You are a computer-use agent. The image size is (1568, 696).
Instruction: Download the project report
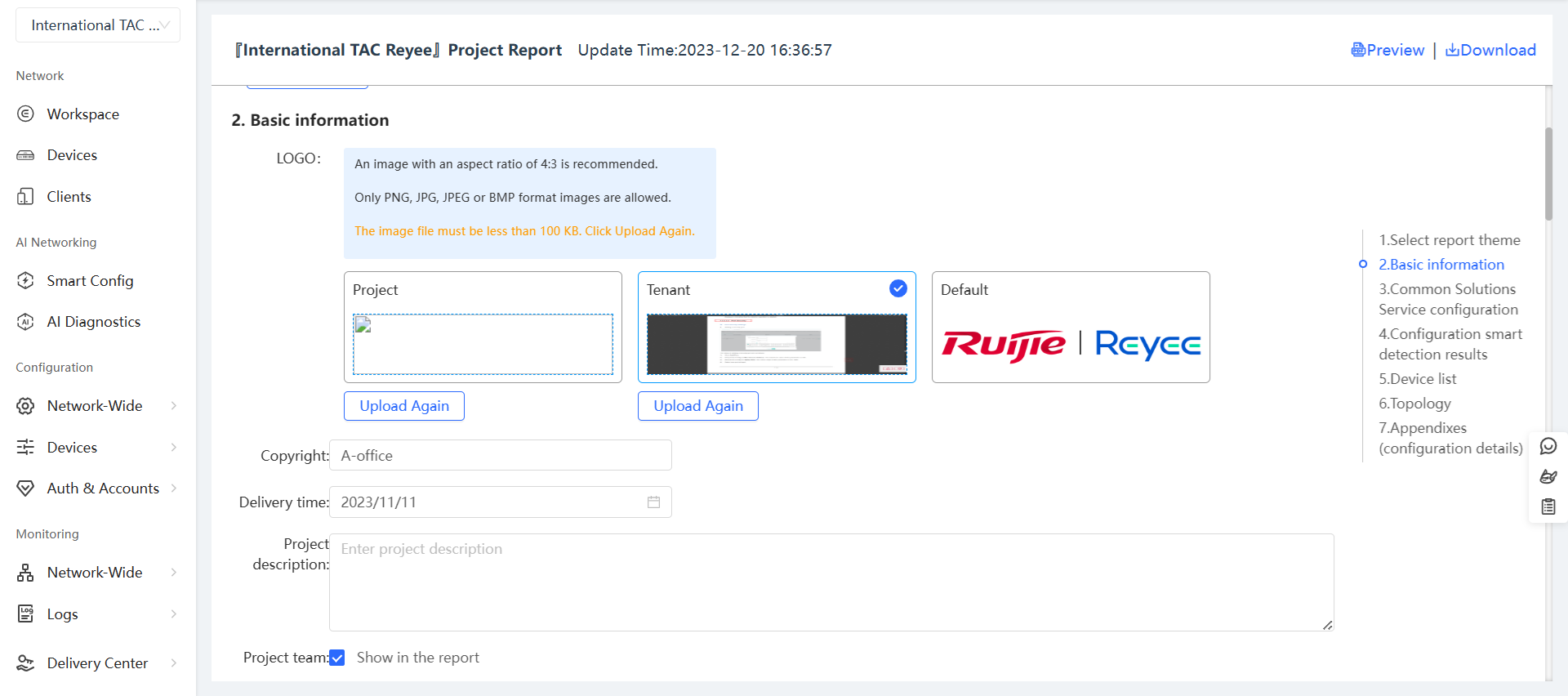1490,50
